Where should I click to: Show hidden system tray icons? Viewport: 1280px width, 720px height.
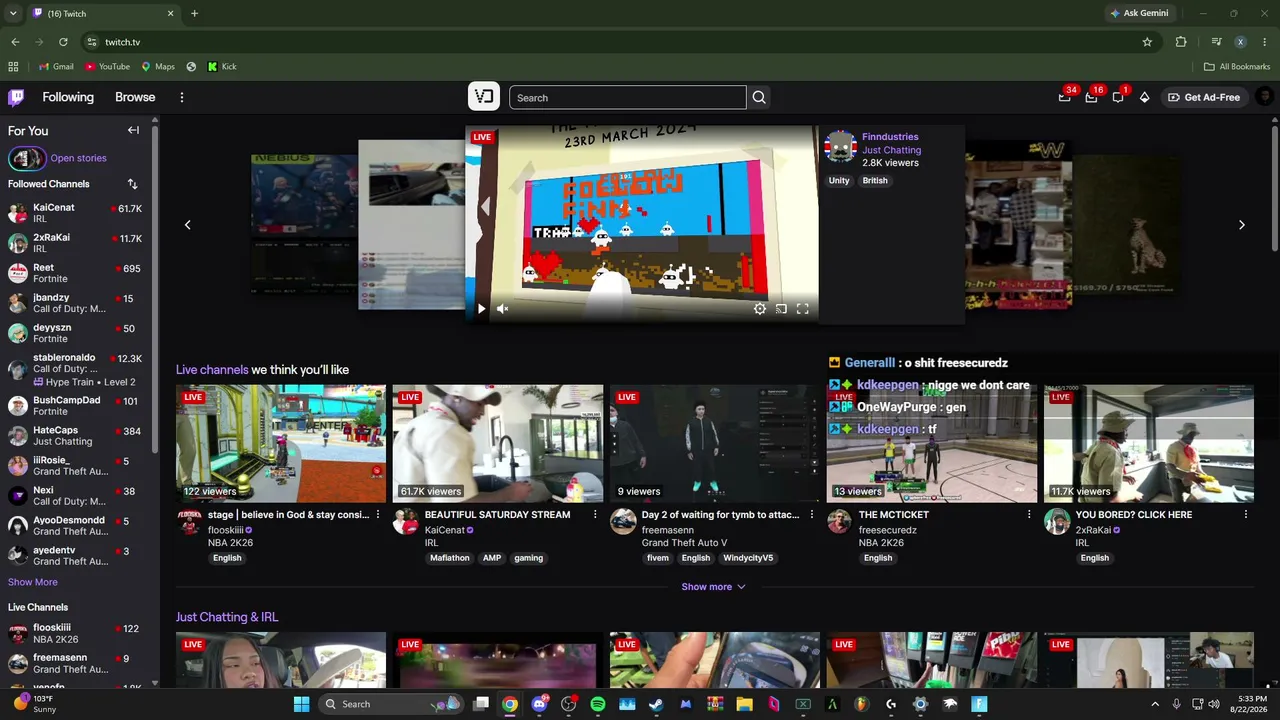click(x=1155, y=704)
